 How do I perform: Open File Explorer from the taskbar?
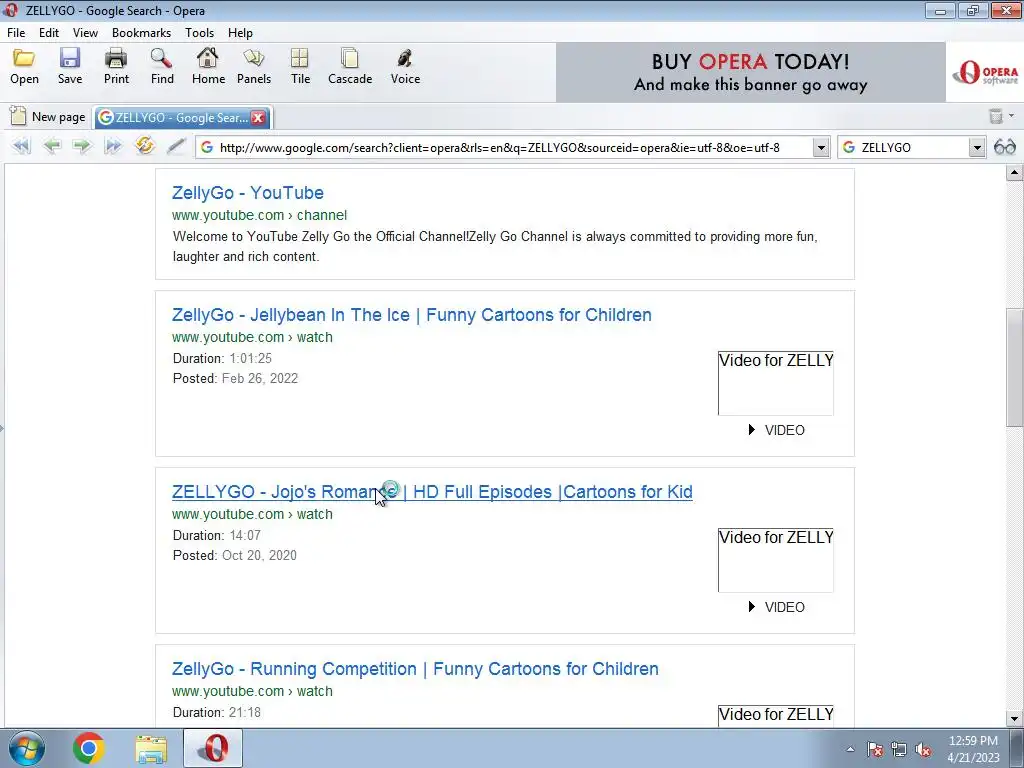coord(151,749)
